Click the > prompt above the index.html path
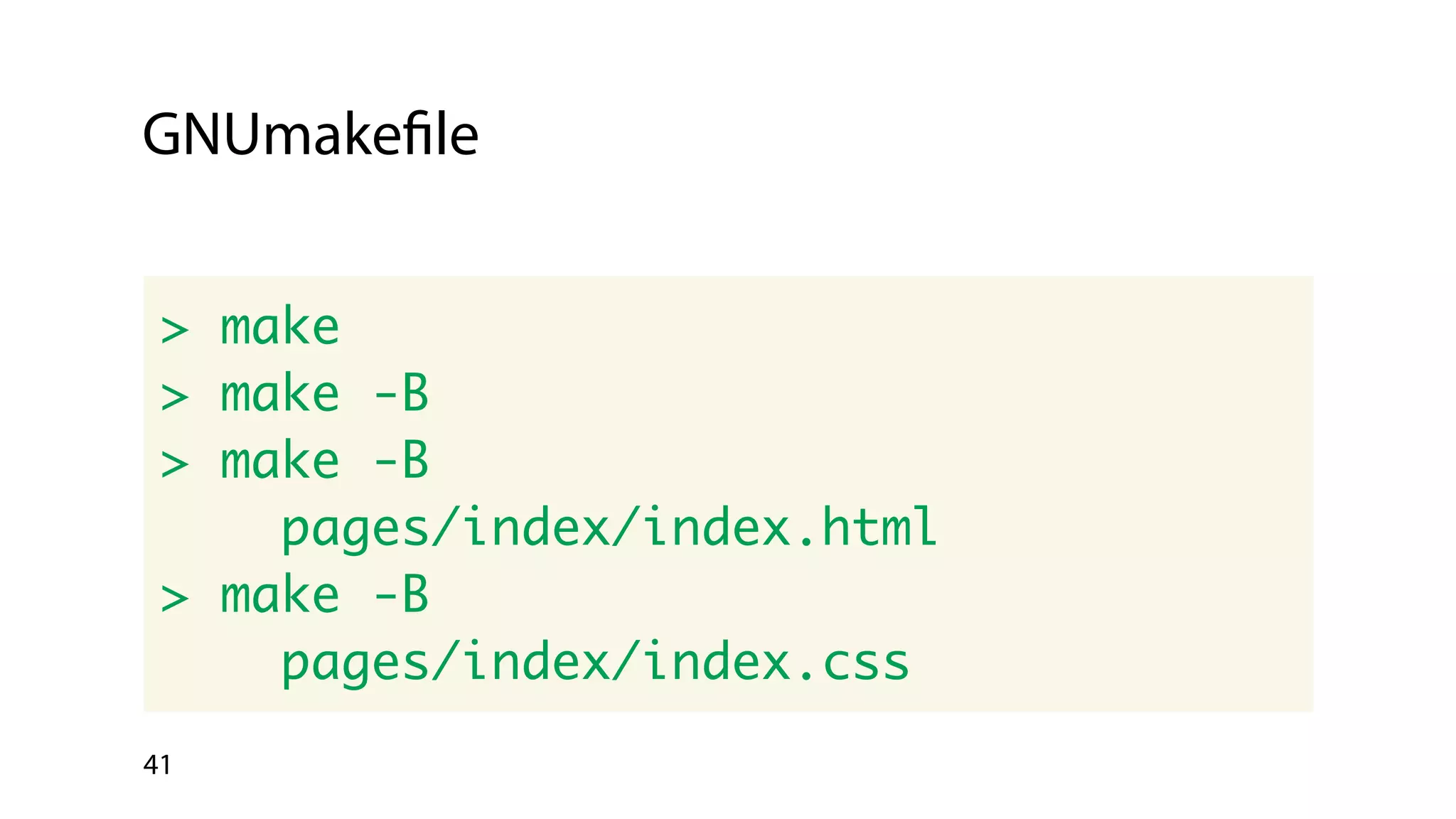 175,464
